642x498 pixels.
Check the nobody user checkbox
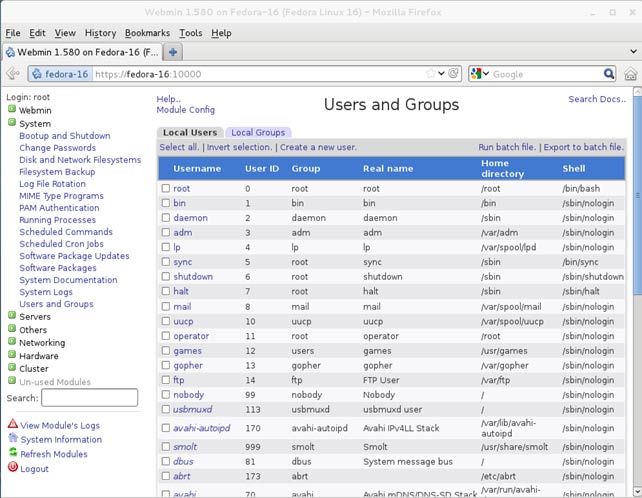pos(165,395)
